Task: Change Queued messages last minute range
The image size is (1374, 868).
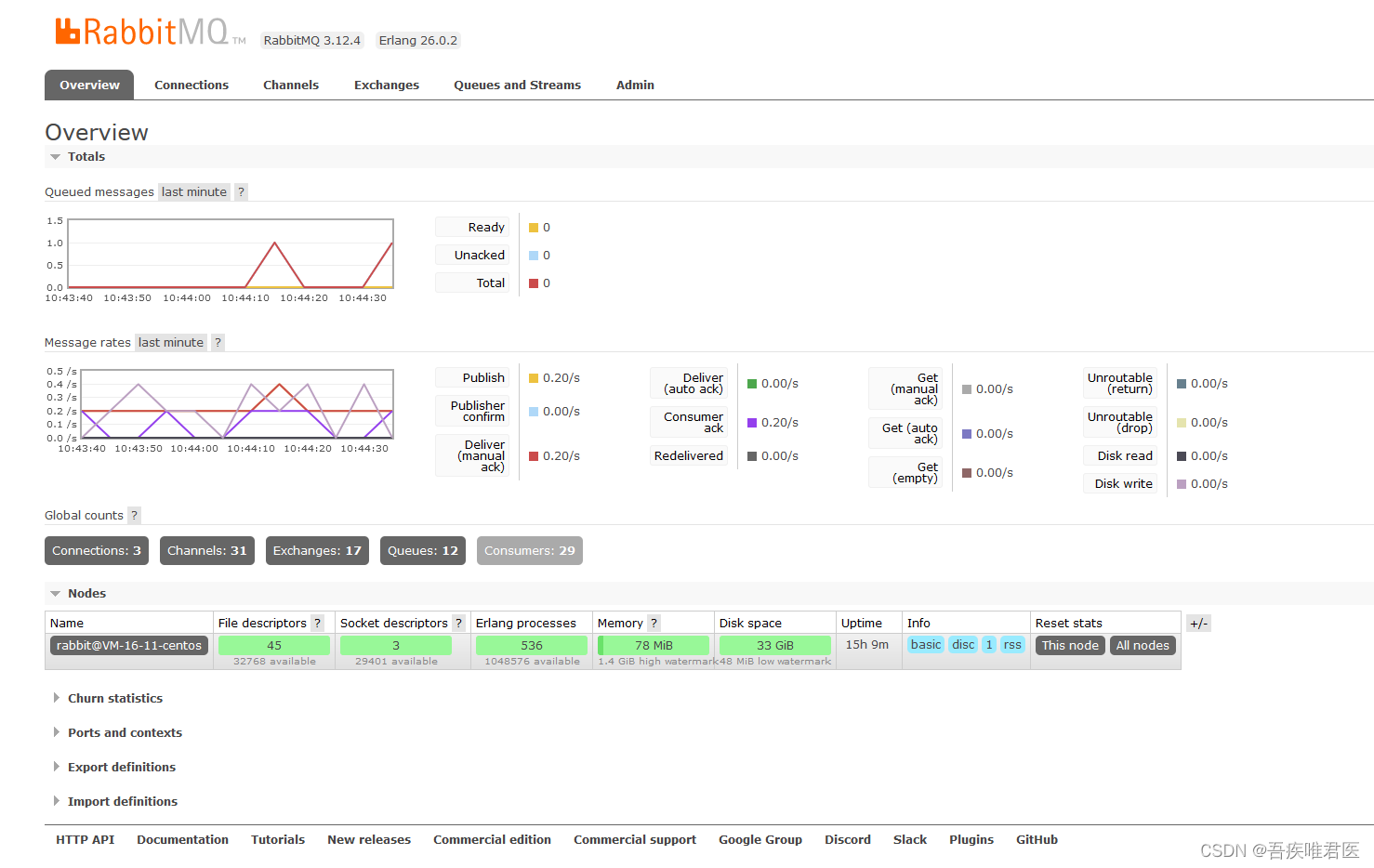Action: 193,192
